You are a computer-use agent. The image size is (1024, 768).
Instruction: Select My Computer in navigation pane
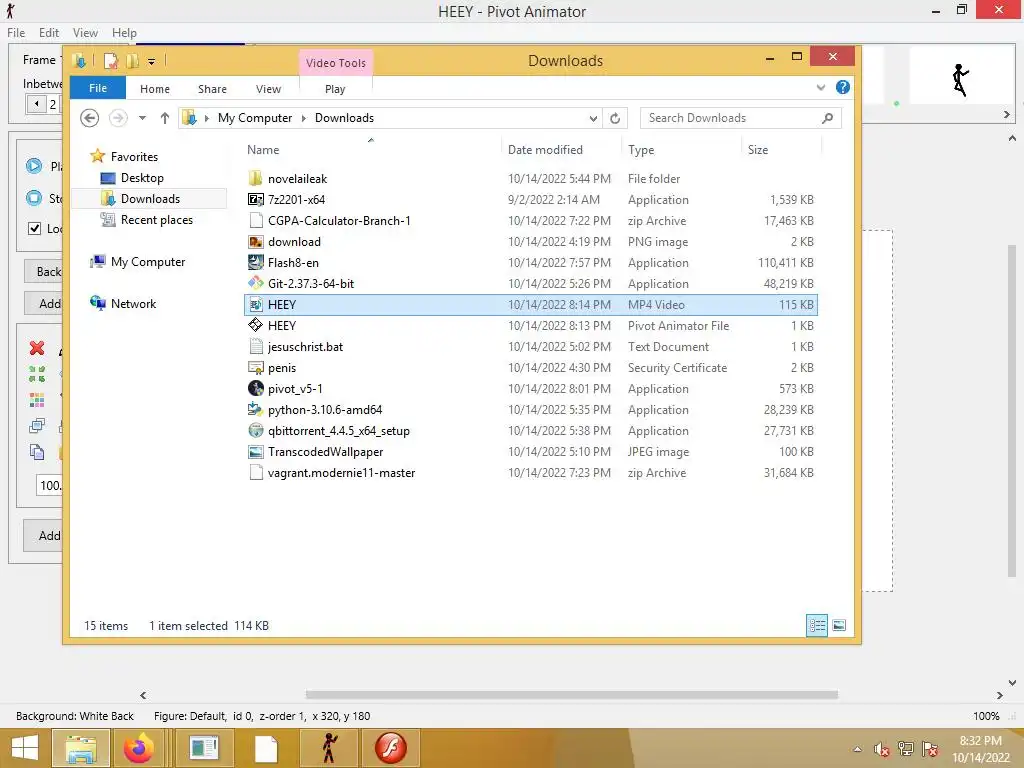[x=148, y=262]
